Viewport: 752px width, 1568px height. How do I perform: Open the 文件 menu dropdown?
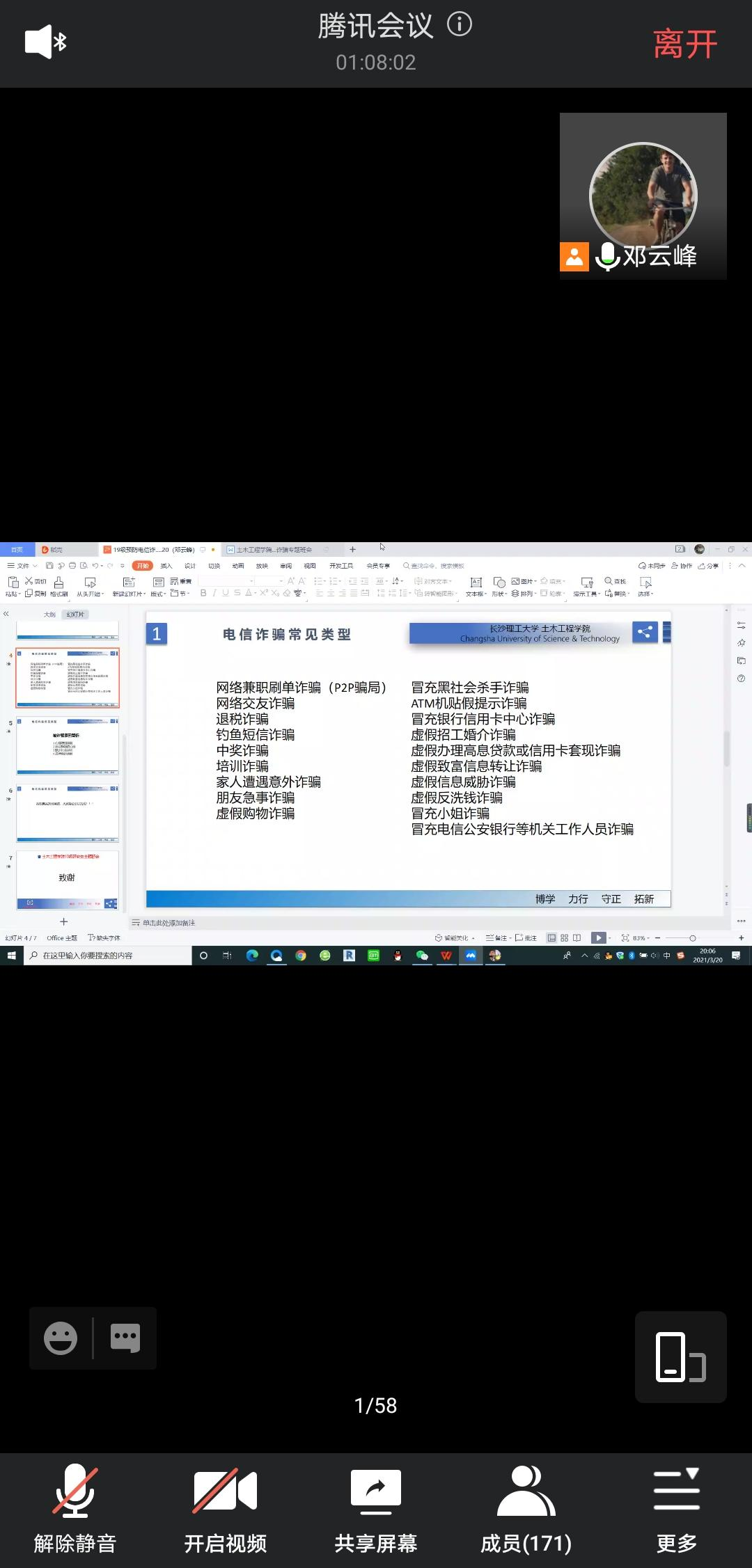(22, 566)
